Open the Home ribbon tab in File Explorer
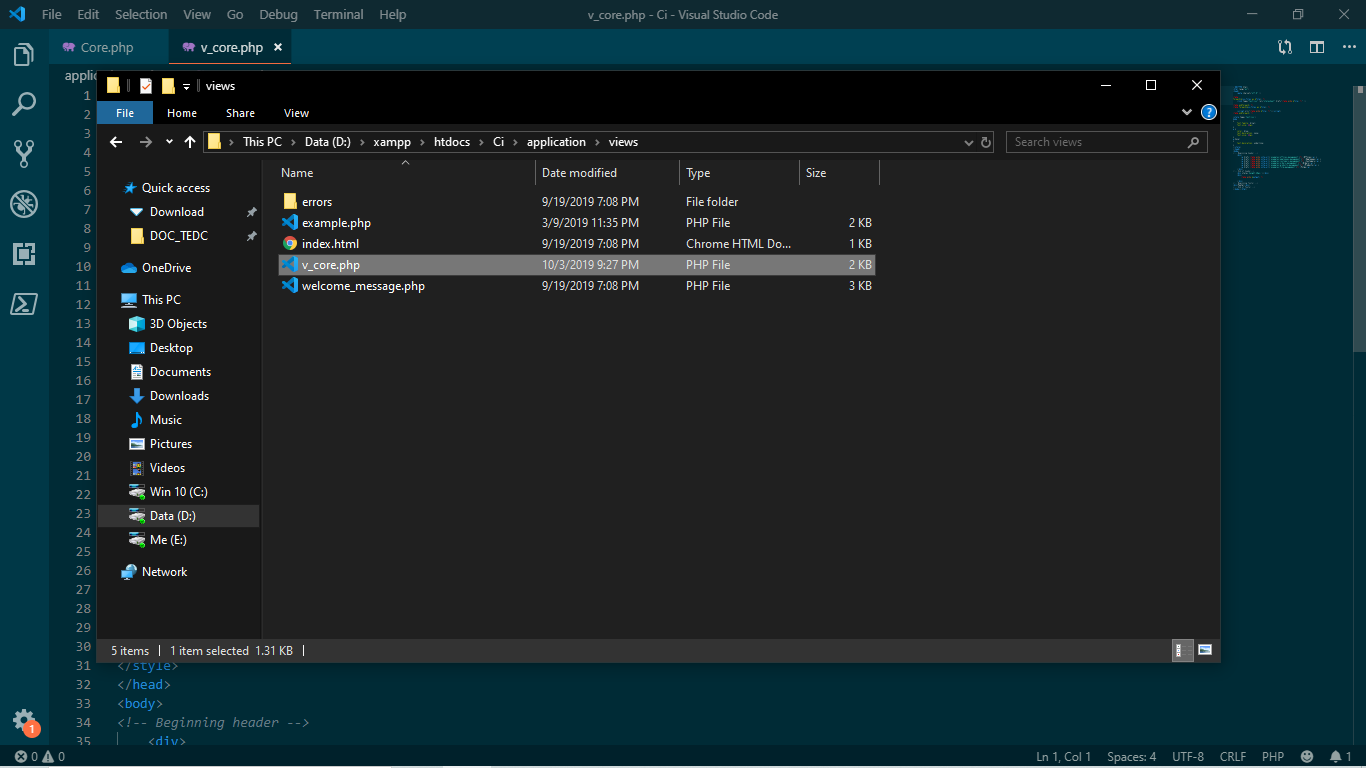 point(182,113)
